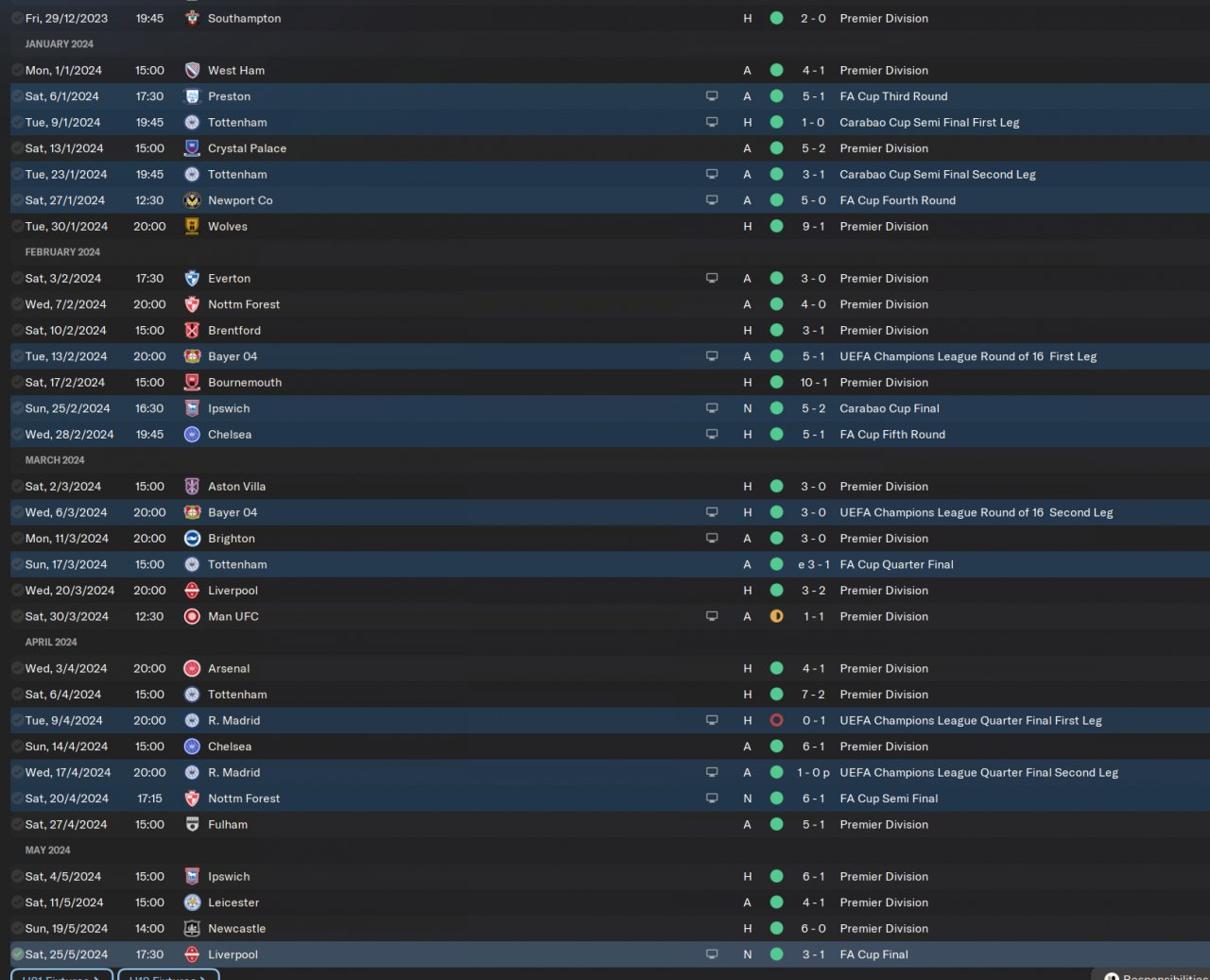Screen dimensions: 1210x980
Task: Click the TV icon on Carabao Cup Final row
Action: [712, 408]
